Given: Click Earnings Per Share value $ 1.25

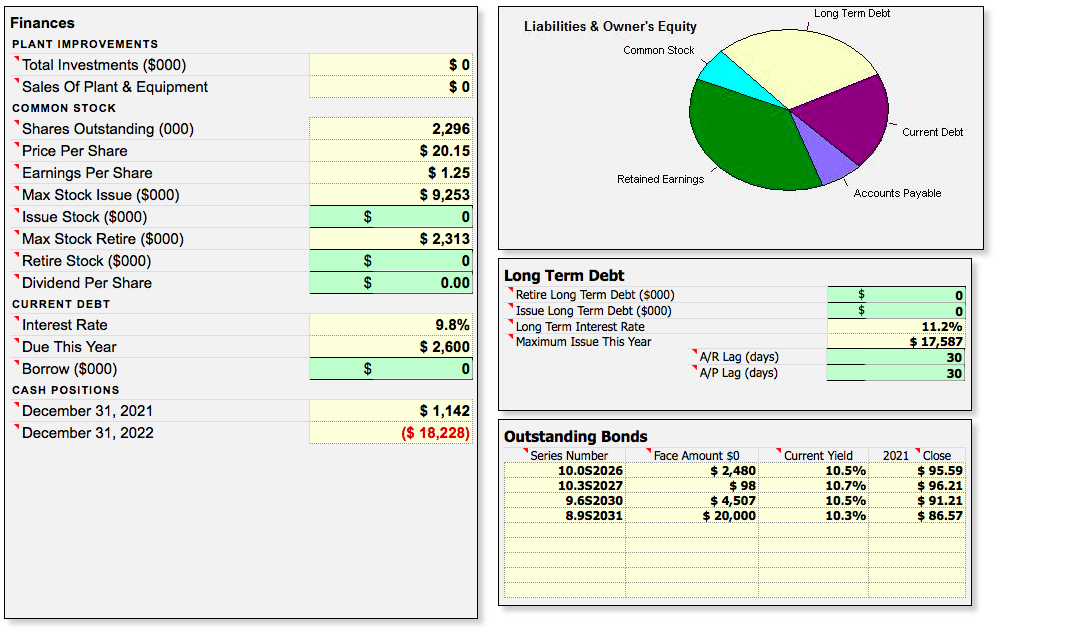Looking at the screenshot, I should pos(391,173).
